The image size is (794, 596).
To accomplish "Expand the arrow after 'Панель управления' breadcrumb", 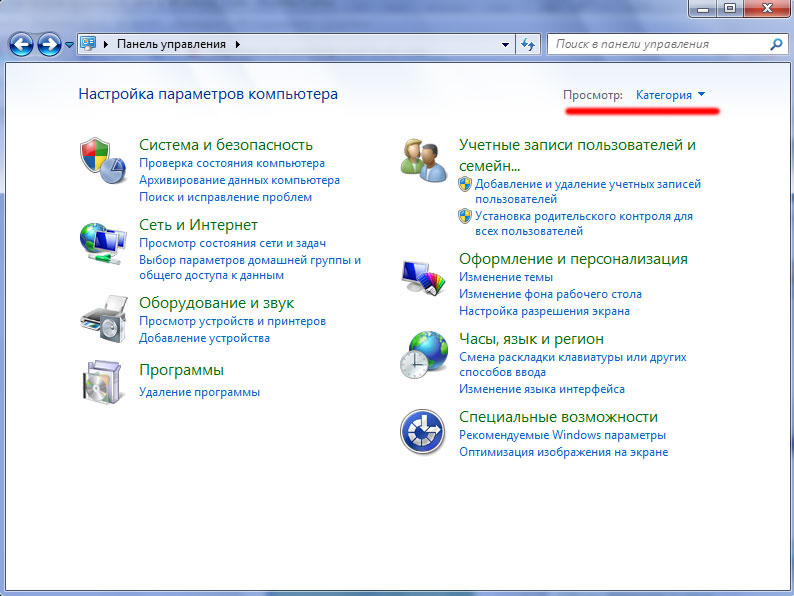I will tap(237, 45).
